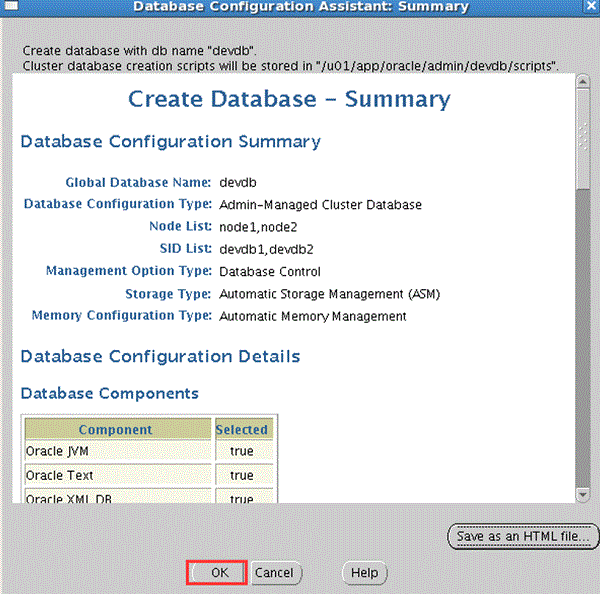This screenshot has height=594, width=600.
Task: Click true value in Oracle JVM row
Action: pyautogui.click(x=244, y=451)
